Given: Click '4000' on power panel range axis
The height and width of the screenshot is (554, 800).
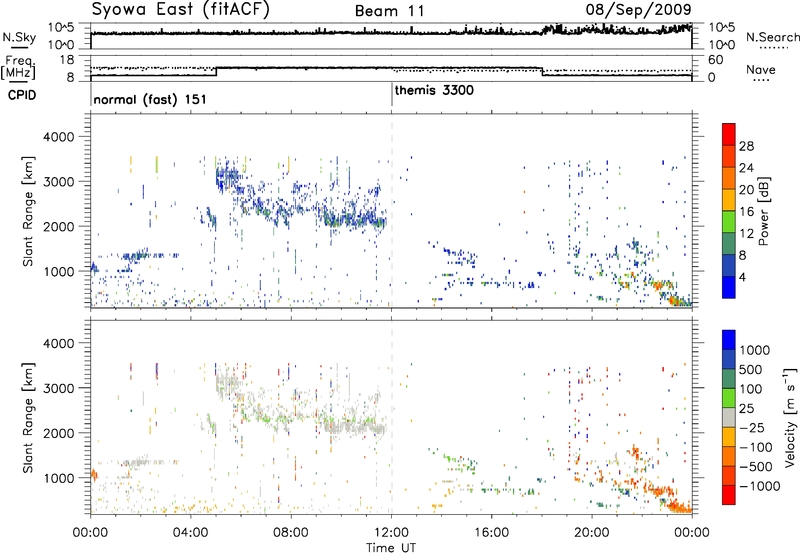Looking at the screenshot, I should point(58,137).
